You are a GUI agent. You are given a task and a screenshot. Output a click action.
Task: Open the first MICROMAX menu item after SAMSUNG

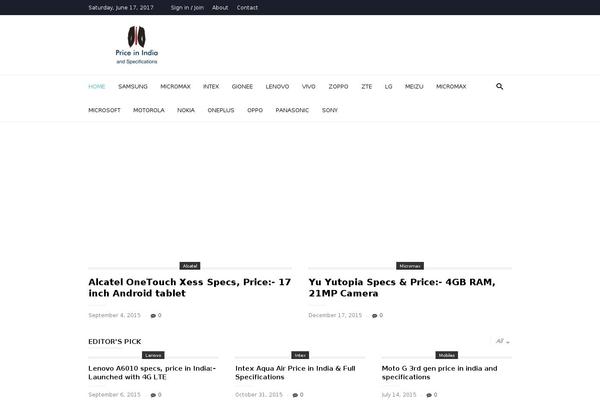point(175,87)
